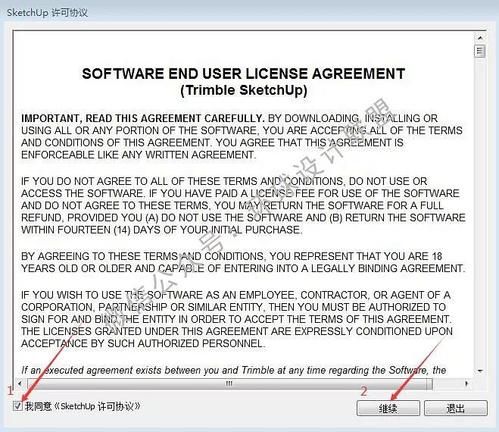Click the horizontal scrollbar right arrow
Image resolution: width=499 pixels, height=432 pixels.
(467, 384)
